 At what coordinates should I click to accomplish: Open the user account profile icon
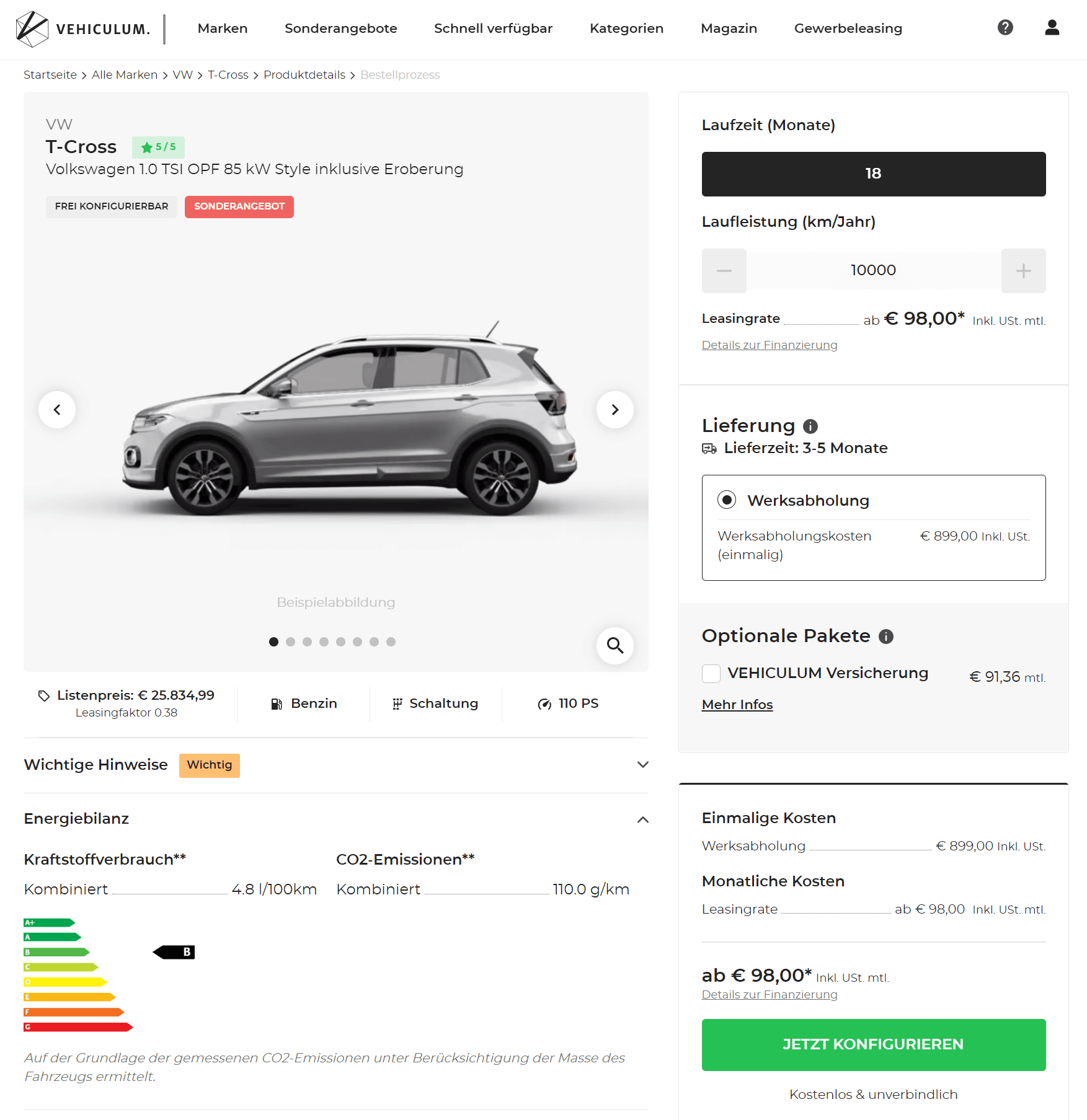point(1052,27)
